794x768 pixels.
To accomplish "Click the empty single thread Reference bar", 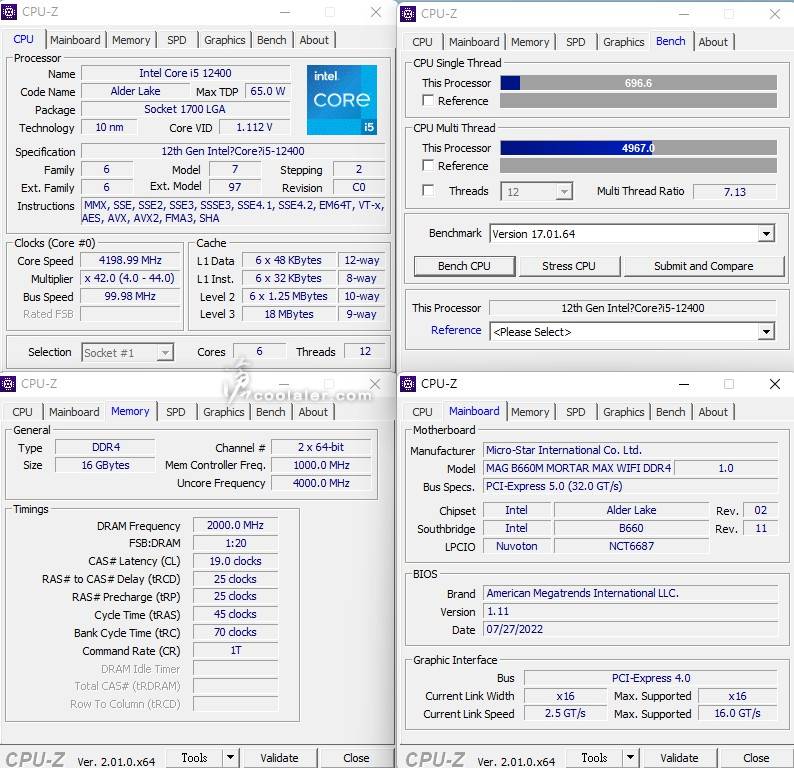I will (639, 100).
